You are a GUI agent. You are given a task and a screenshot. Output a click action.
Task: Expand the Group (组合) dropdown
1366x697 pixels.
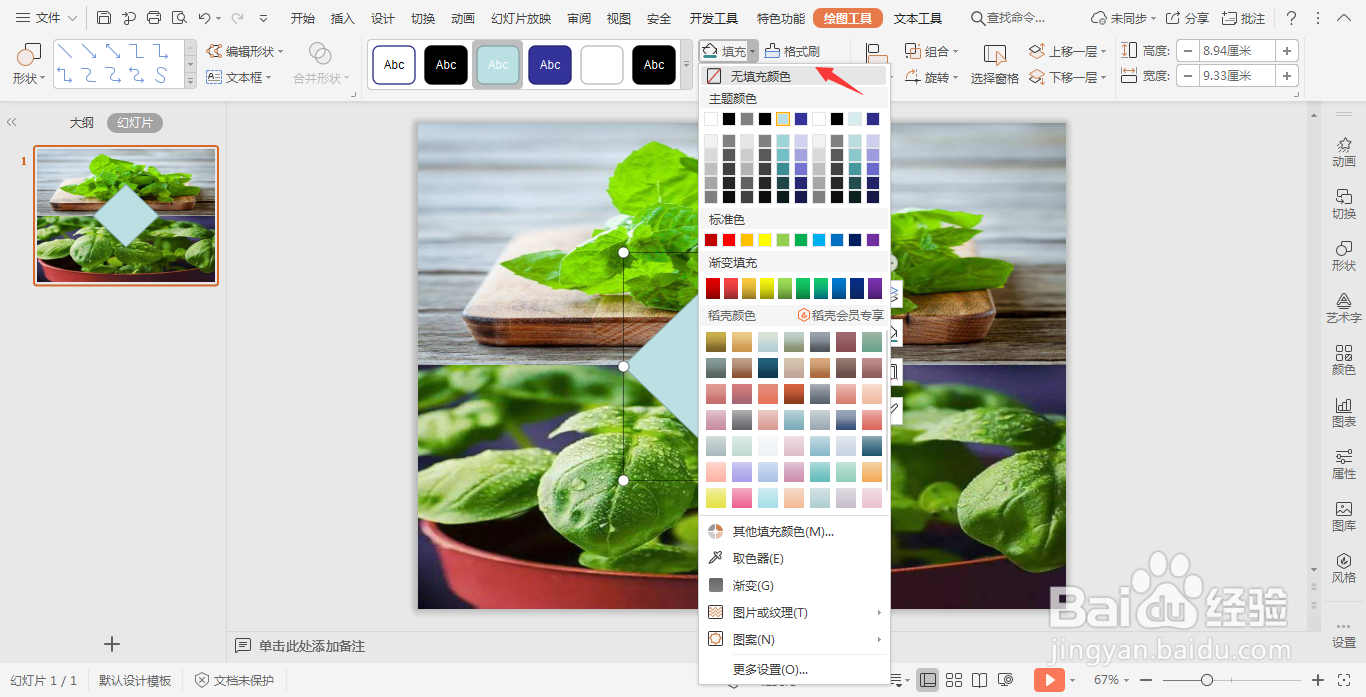click(x=955, y=51)
